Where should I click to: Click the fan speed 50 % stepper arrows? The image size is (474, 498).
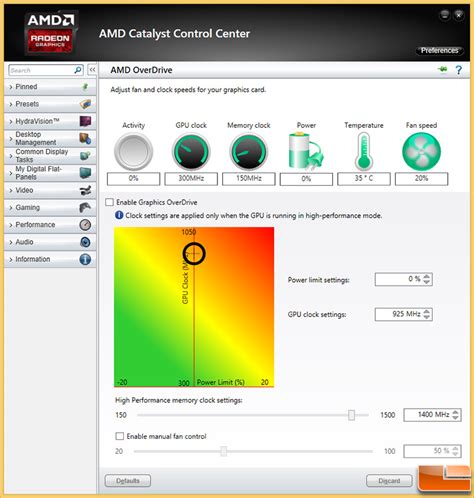(455, 451)
